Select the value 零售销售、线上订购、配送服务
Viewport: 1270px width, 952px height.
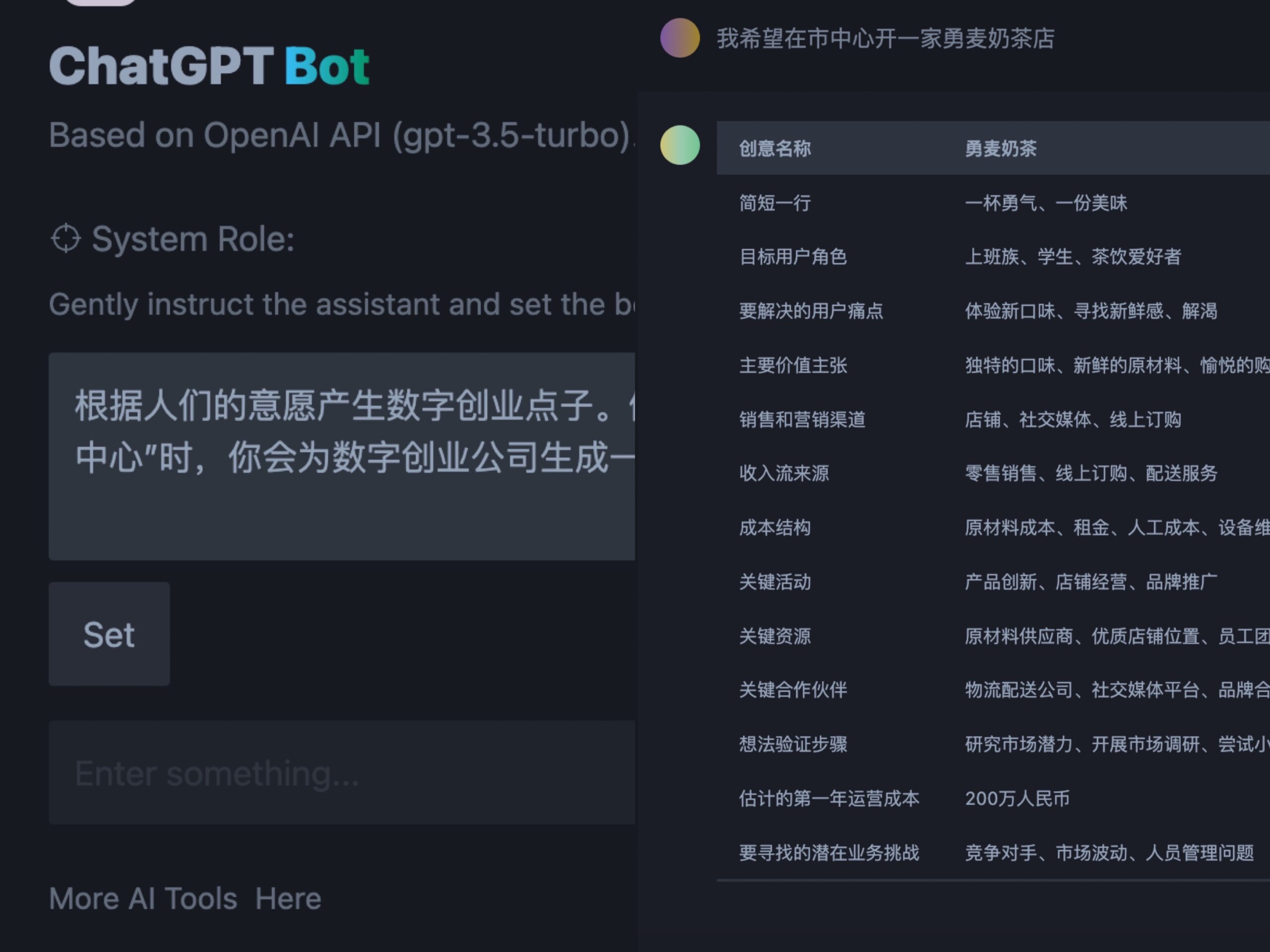coord(1091,473)
